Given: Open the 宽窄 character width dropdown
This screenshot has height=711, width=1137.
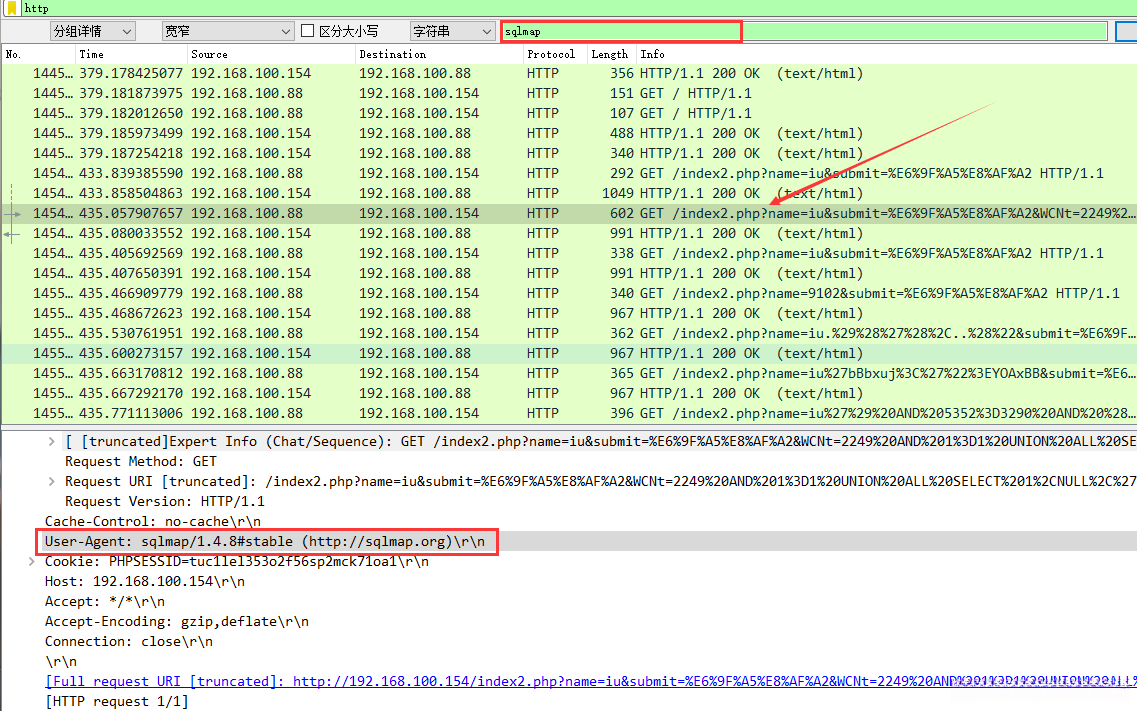Looking at the screenshot, I should click(227, 31).
